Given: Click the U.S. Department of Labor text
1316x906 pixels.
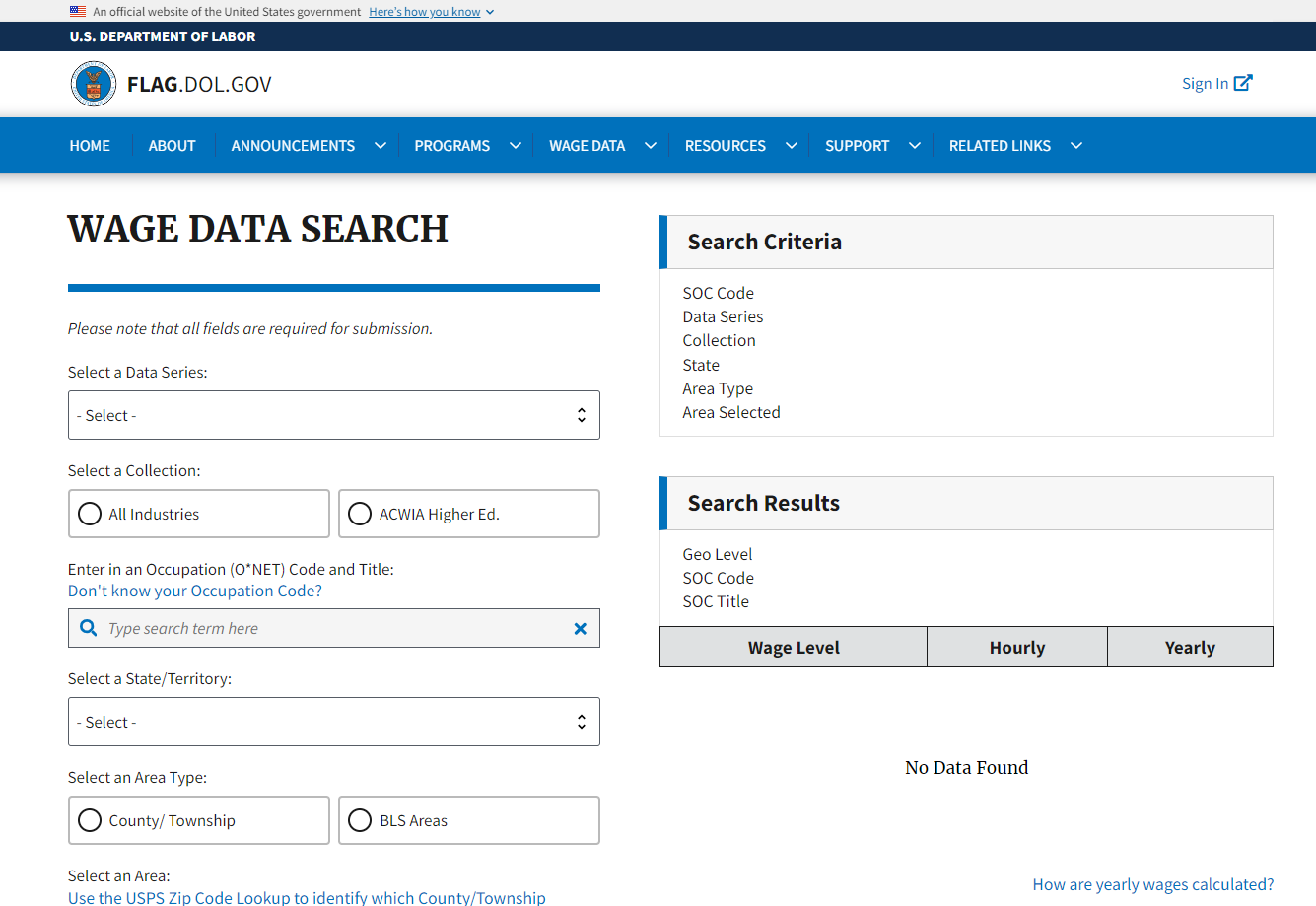Looking at the screenshot, I should coord(163,36).
